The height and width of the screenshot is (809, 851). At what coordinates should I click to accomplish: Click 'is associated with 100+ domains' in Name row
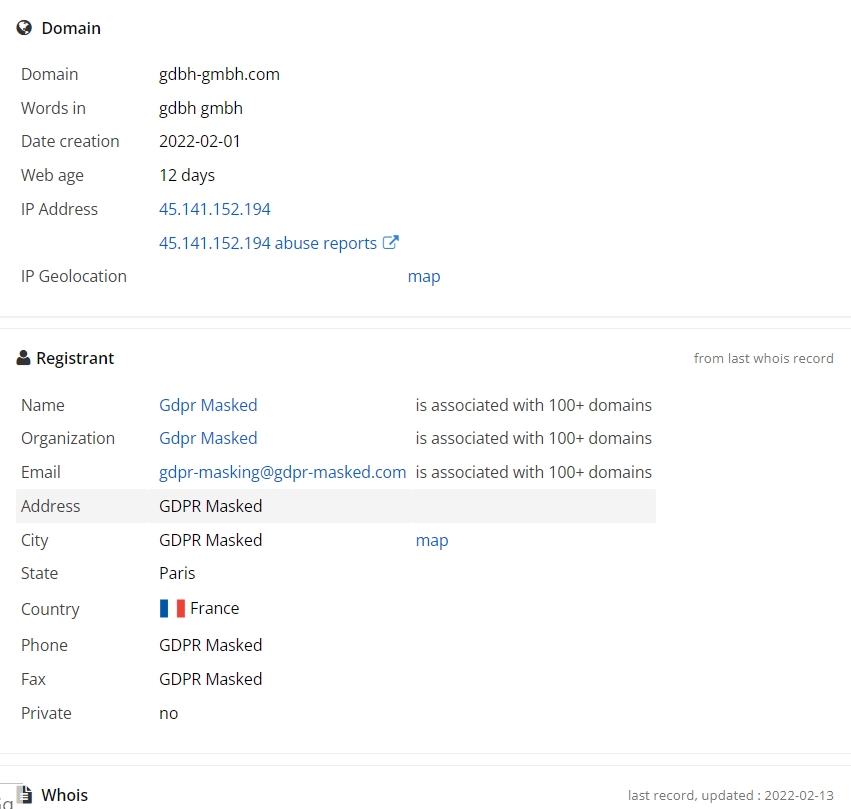(x=534, y=405)
